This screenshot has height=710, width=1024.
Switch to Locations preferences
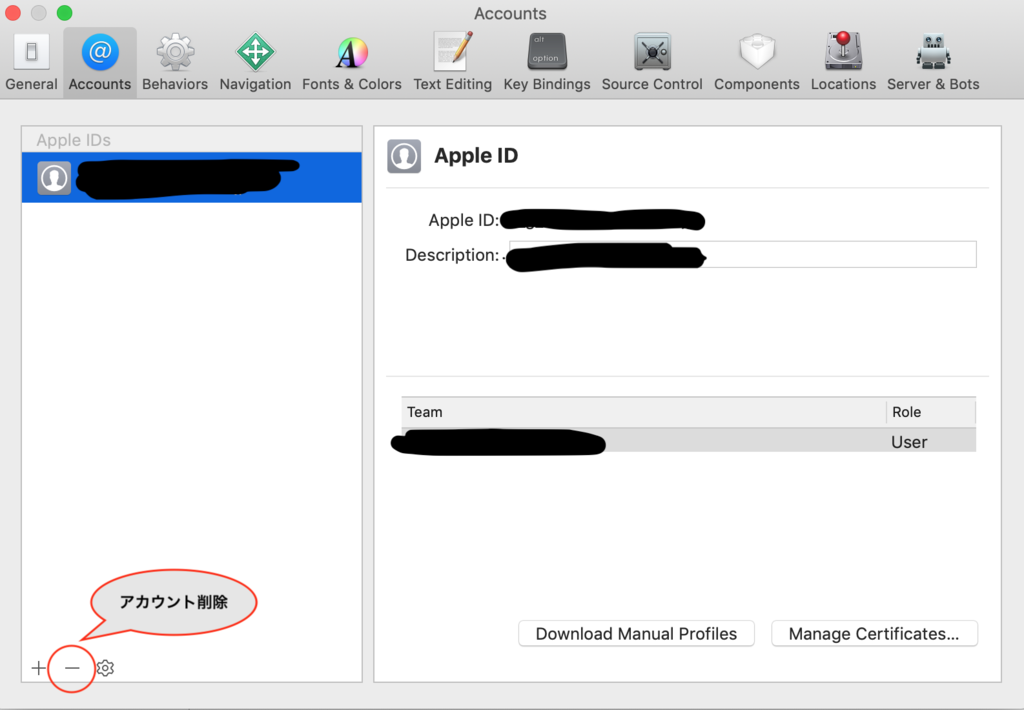[x=843, y=63]
